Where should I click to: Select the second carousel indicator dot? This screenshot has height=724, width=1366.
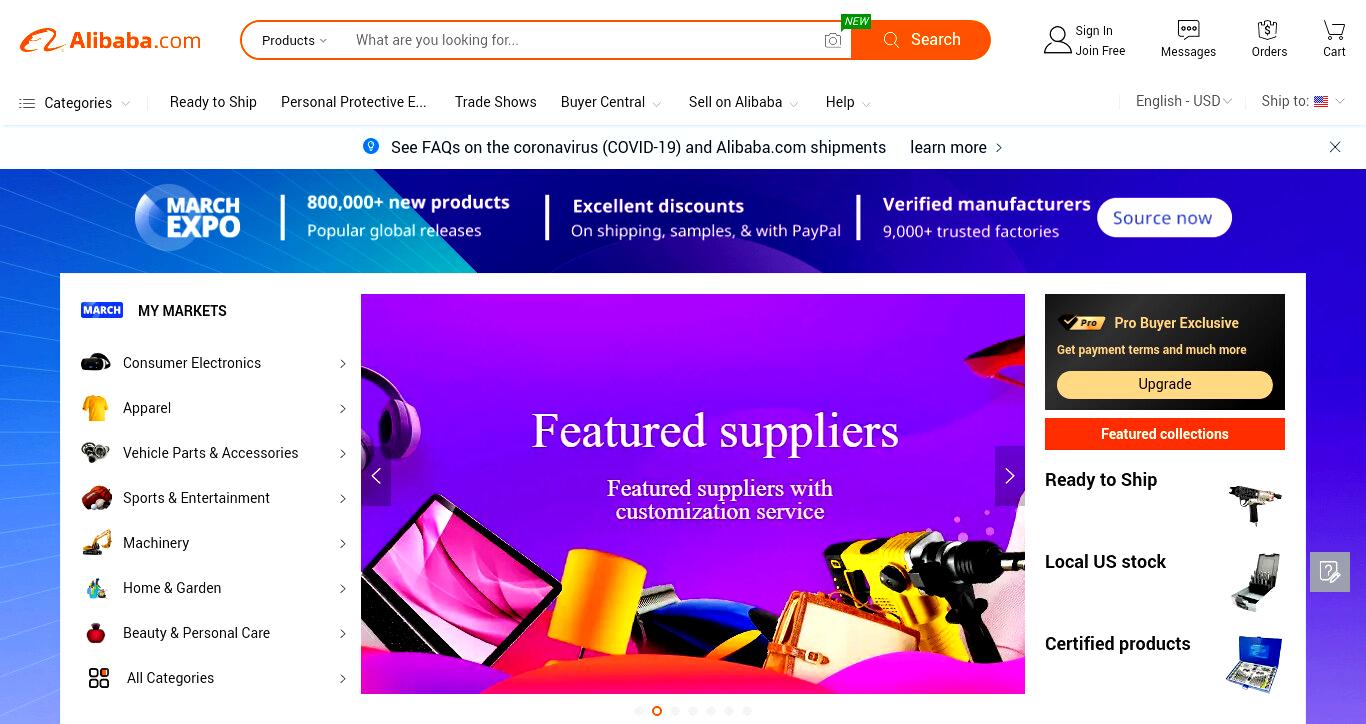click(x=657, y=711)
